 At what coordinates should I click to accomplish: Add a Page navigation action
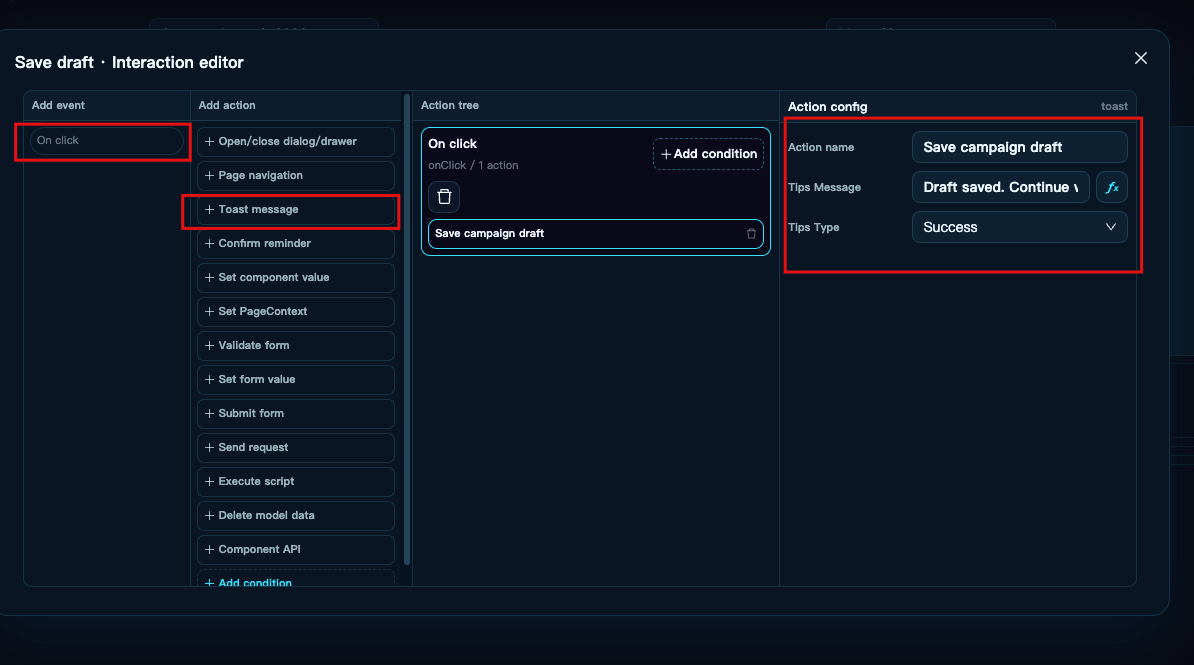[295, 175]
